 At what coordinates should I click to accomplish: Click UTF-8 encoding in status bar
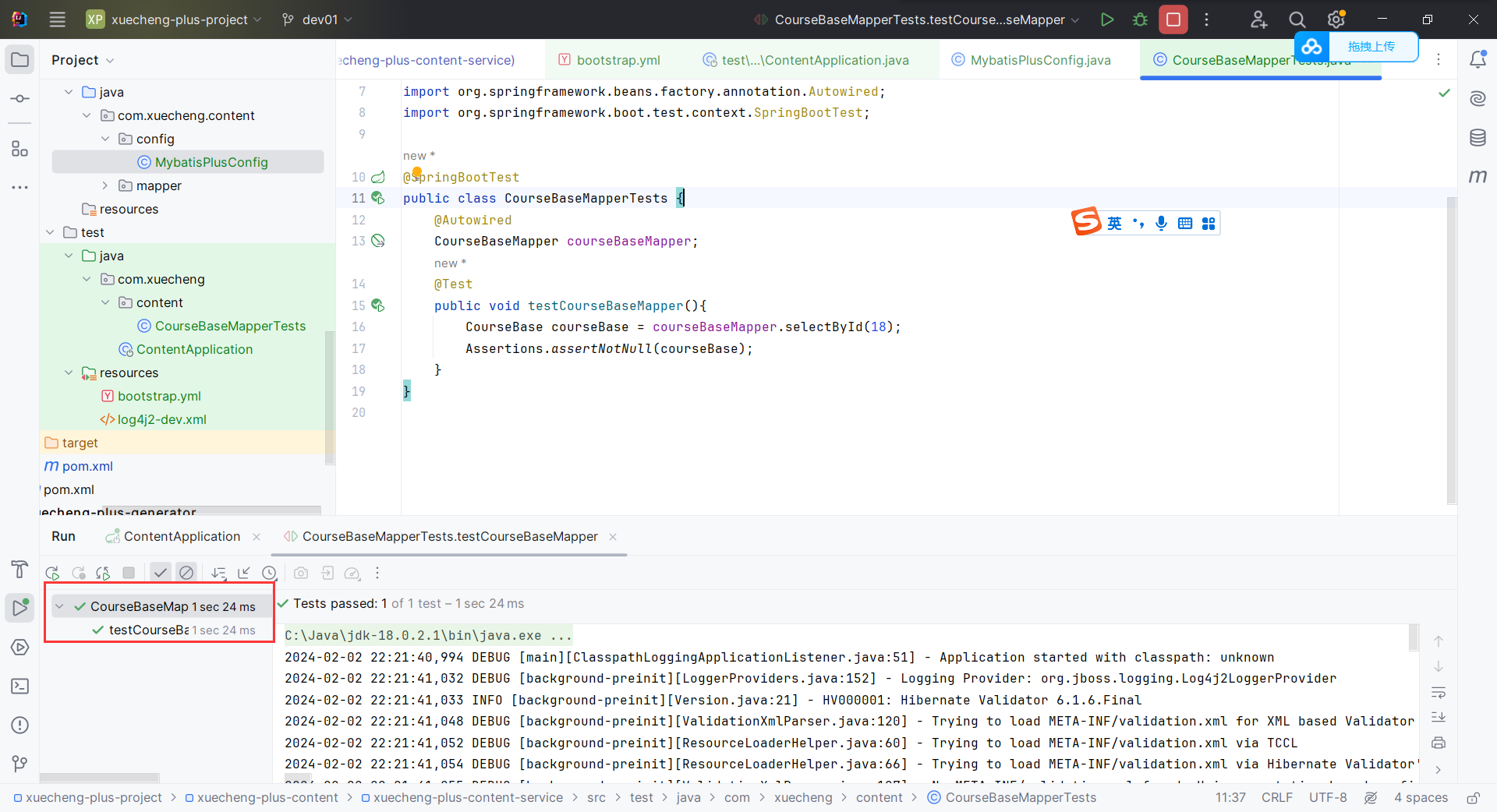[x=1328, y=798]
